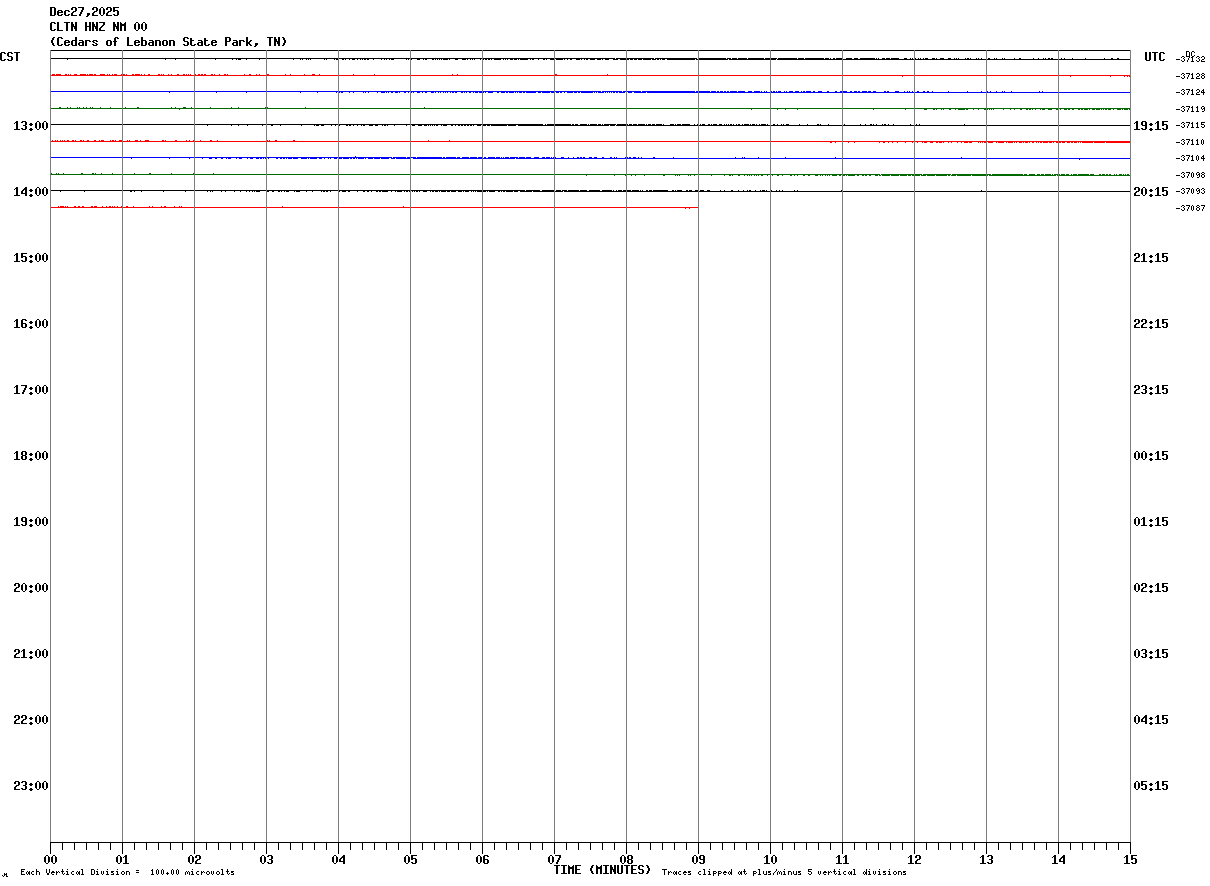Click minute 15 on the time axis
Viewport: 1210px width, 886px height.
(1130, 859)
